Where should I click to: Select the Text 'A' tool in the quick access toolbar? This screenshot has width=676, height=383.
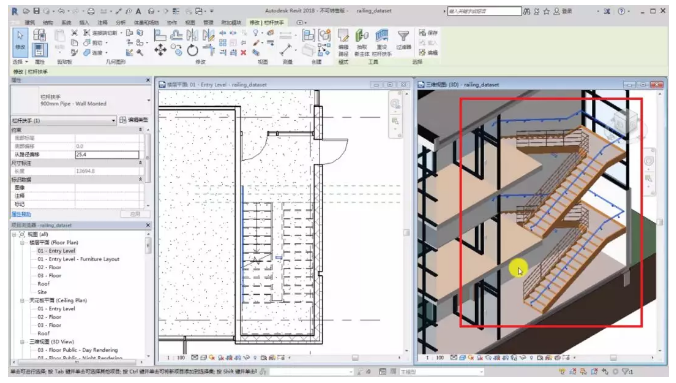point(138,11)
